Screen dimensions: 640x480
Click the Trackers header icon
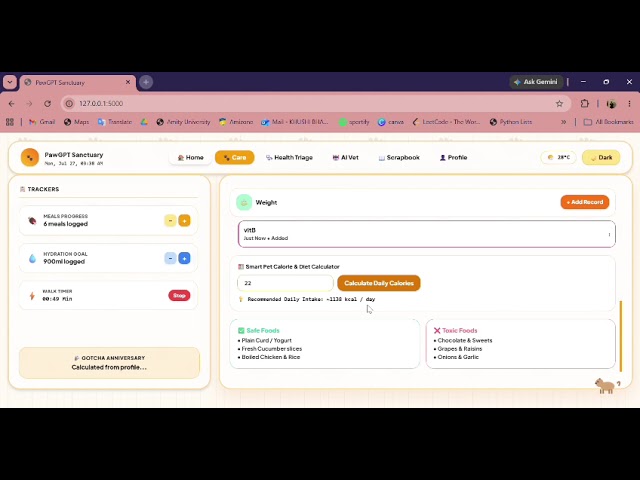pos(22,189)
